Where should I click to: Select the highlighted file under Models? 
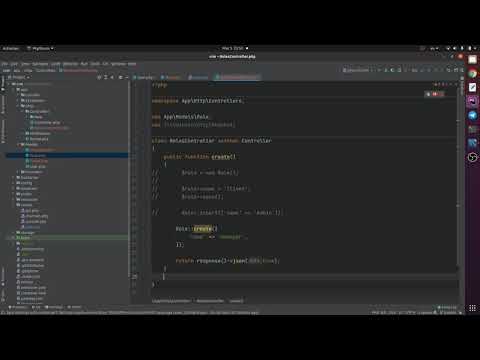click(67, 155)
